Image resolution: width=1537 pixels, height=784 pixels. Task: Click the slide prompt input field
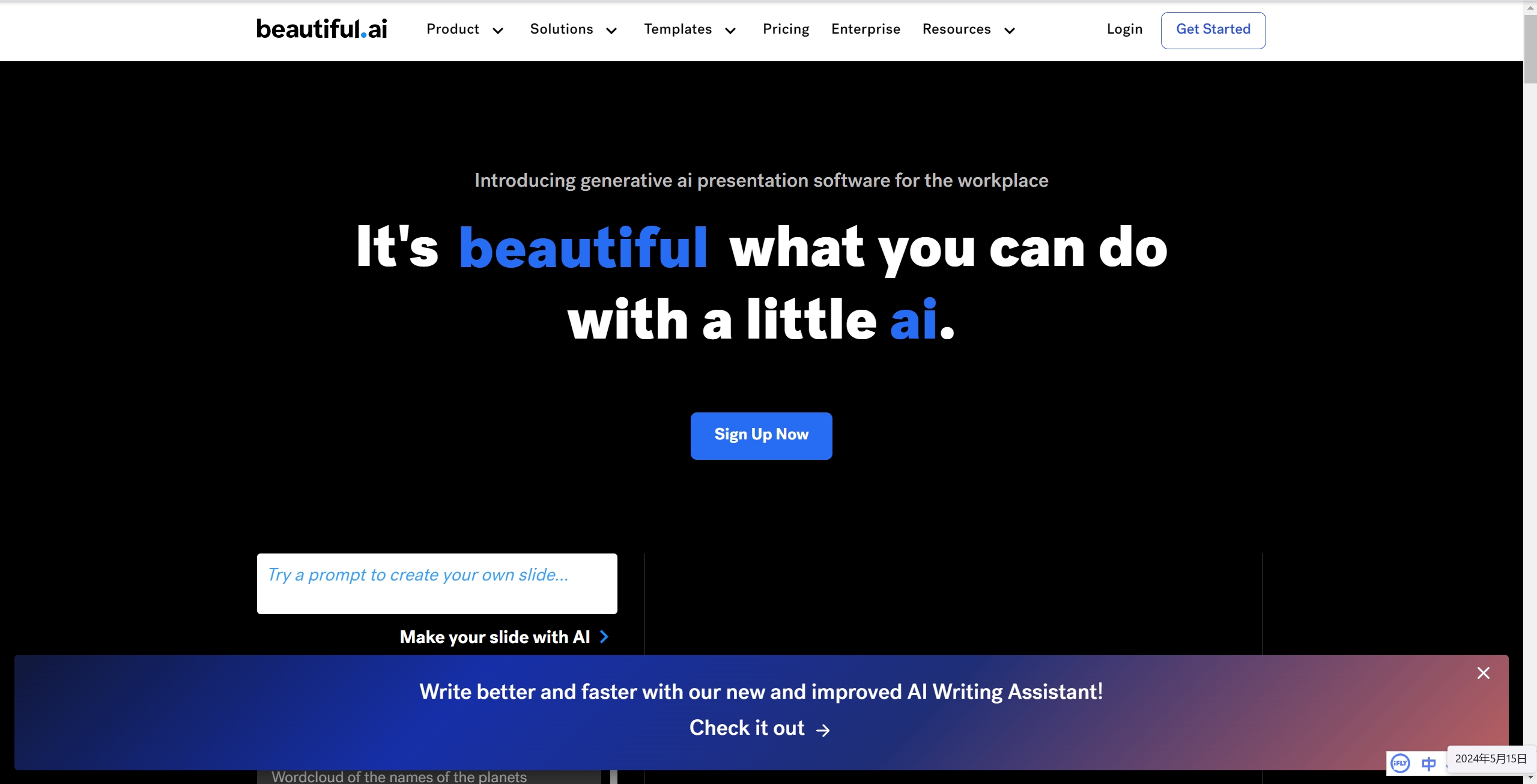(x=437, y=583)
